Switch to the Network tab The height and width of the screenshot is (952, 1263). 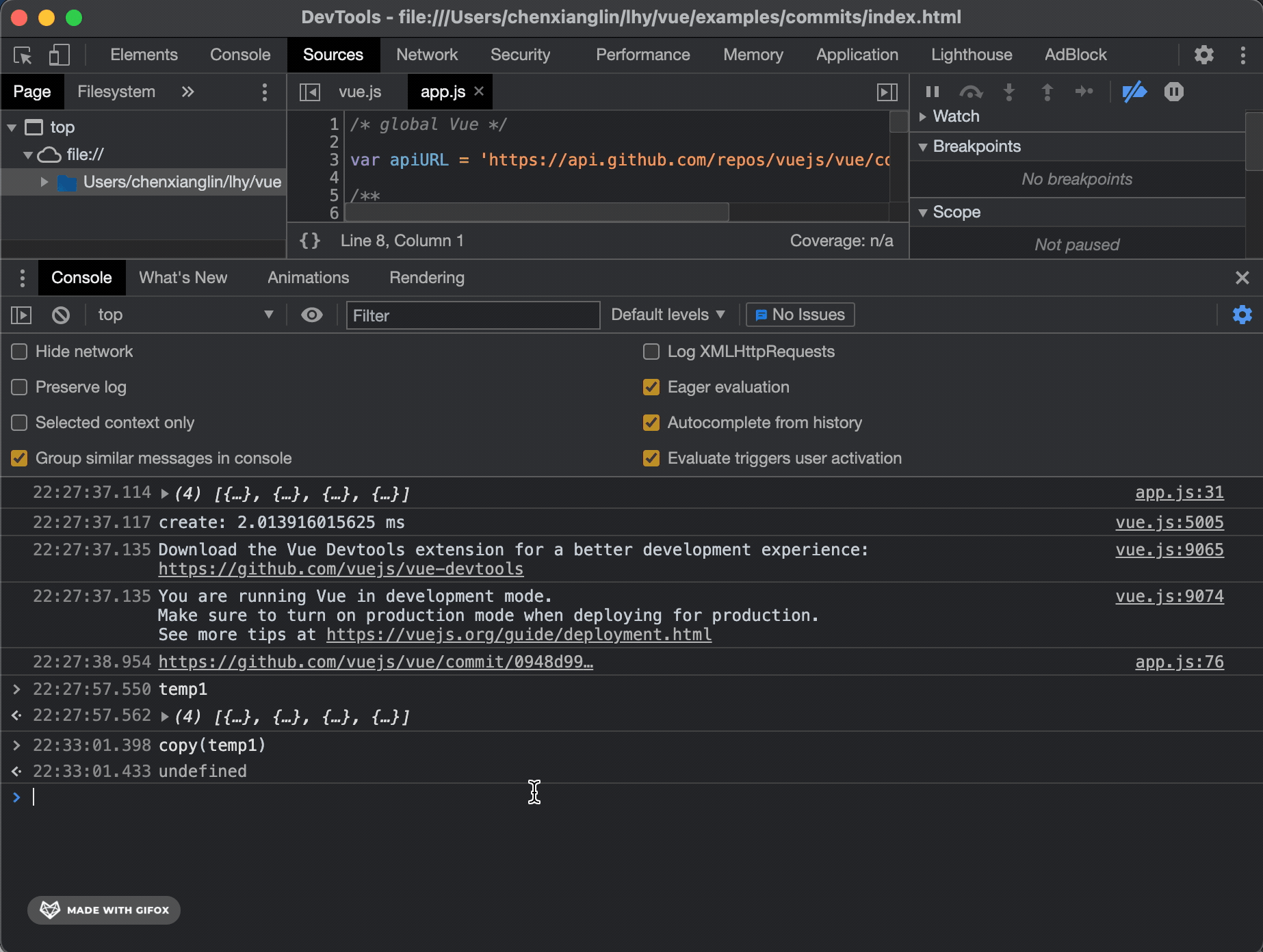(x=427, y=55)
